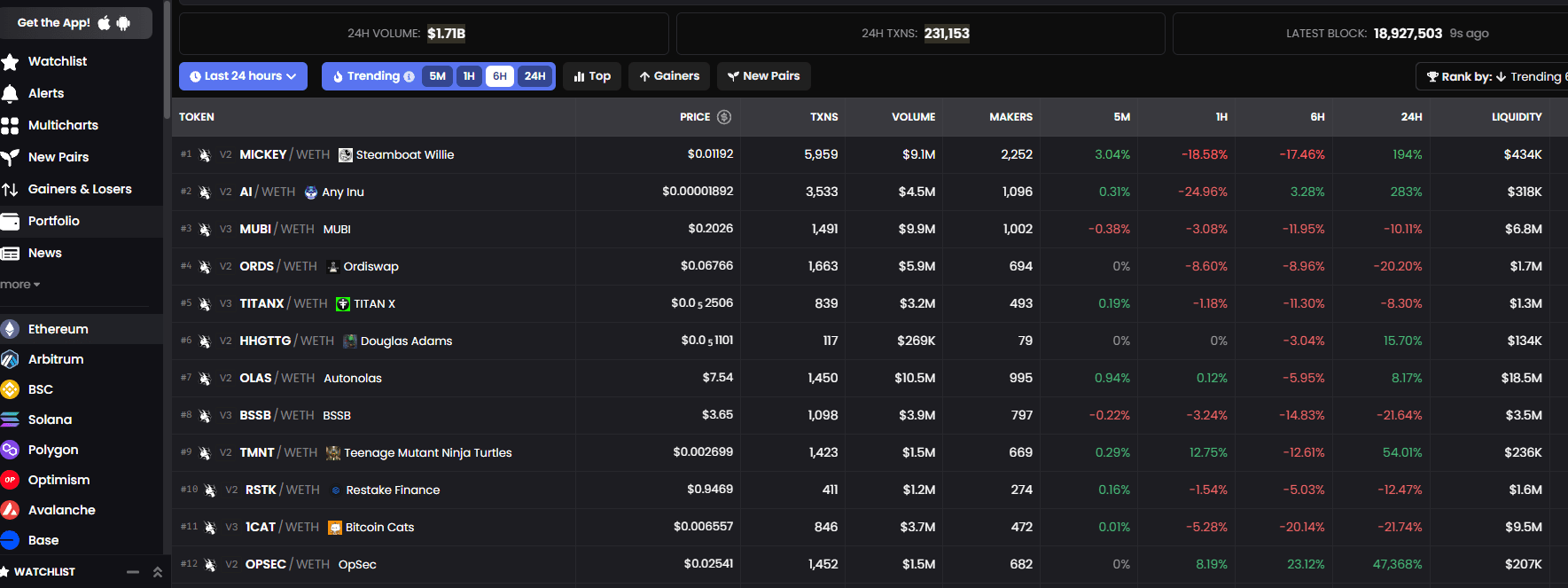Click the dollar sign price currency toggle
1568x588 pixels.
point(724,117)
